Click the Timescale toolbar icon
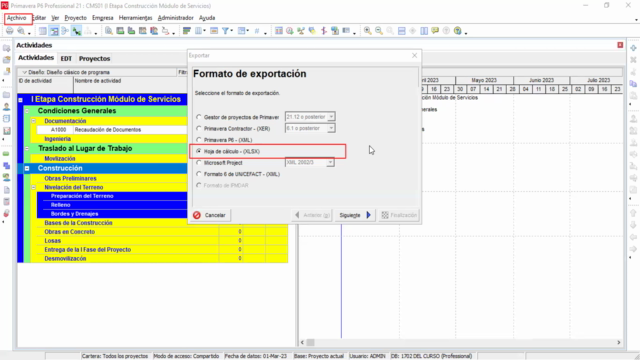This screenshot has height=360, width=640. coord(213,31)
